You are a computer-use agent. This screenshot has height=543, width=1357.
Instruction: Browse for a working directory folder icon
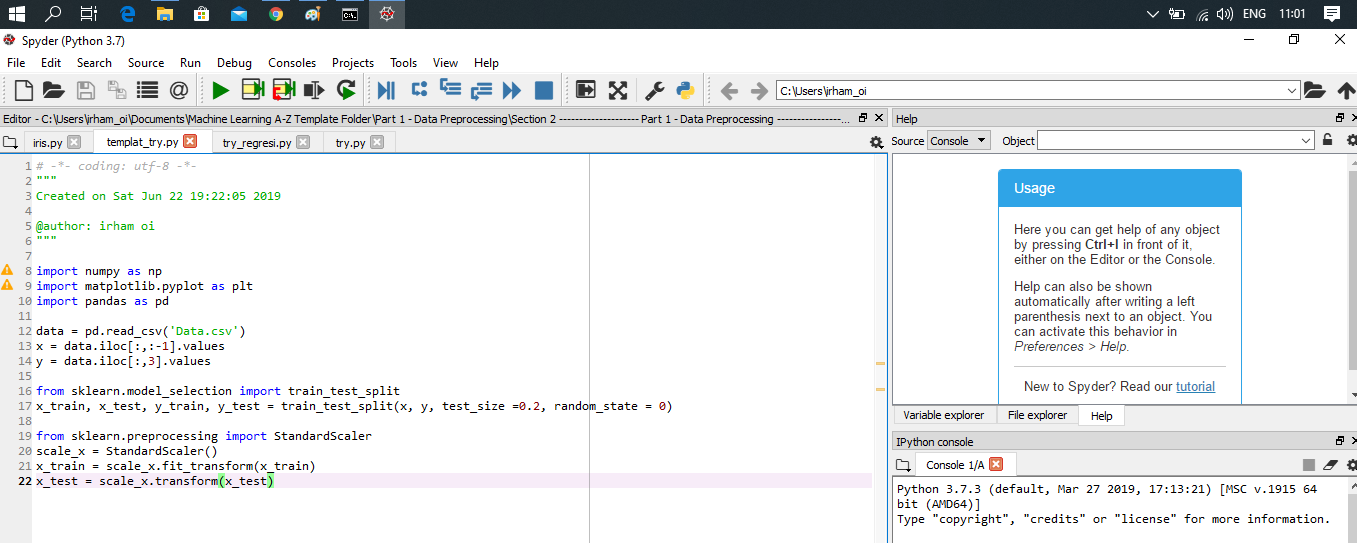[x=1315, y=90]
